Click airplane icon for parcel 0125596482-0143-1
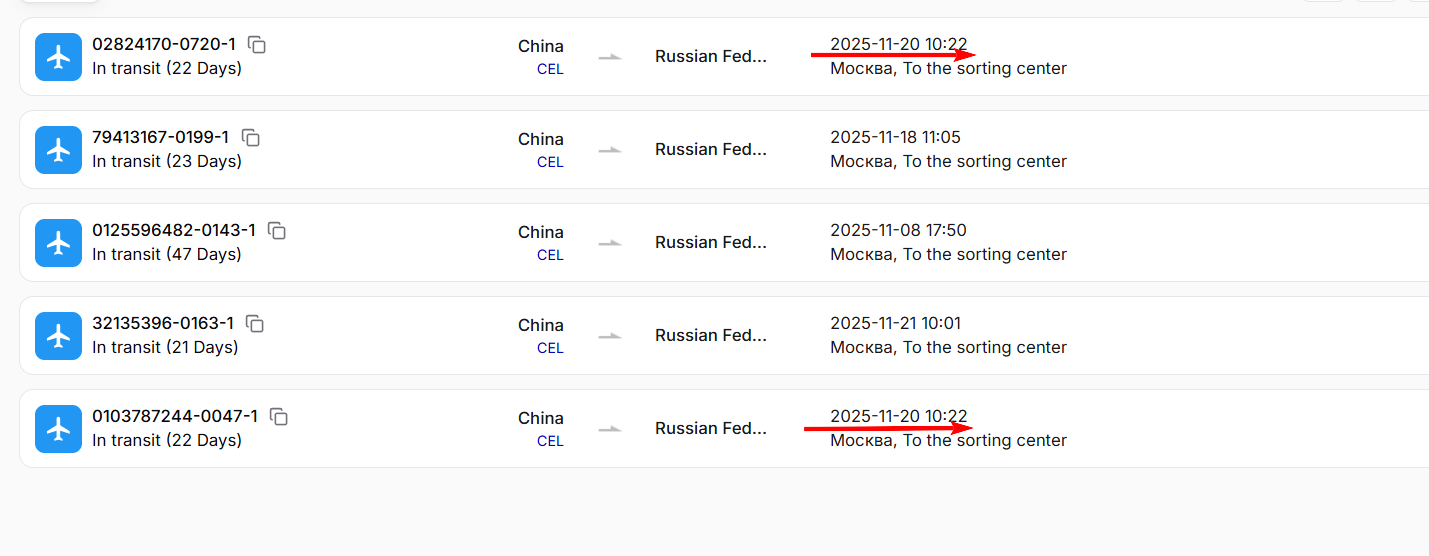The height and width of the screenshot is (556, 1429). (59, 243)
